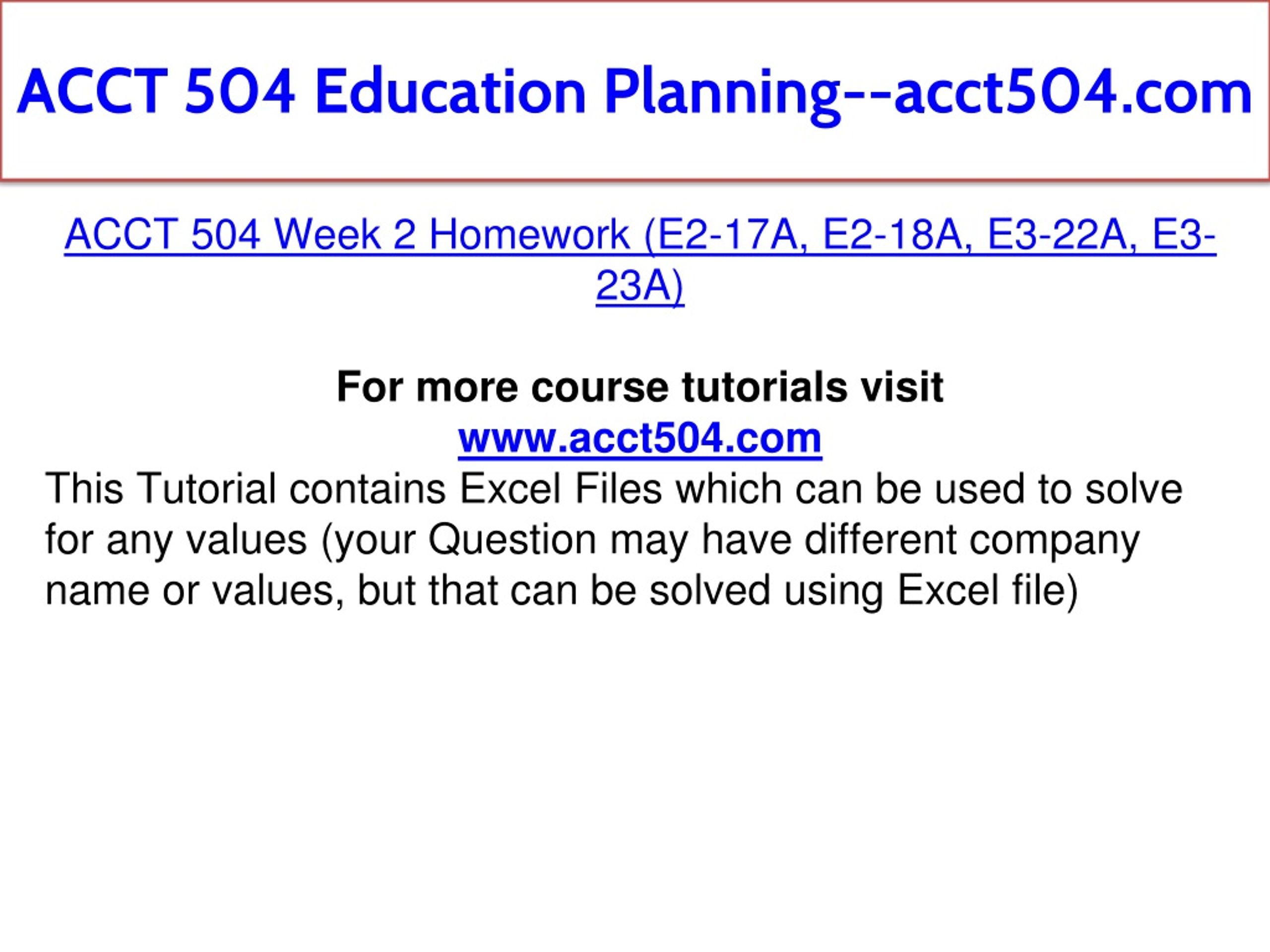Image resolution: width=1270 pixels, height=952 pixels.
Task: Click the line starting 'name or values, but'
Action: (562, 591)
